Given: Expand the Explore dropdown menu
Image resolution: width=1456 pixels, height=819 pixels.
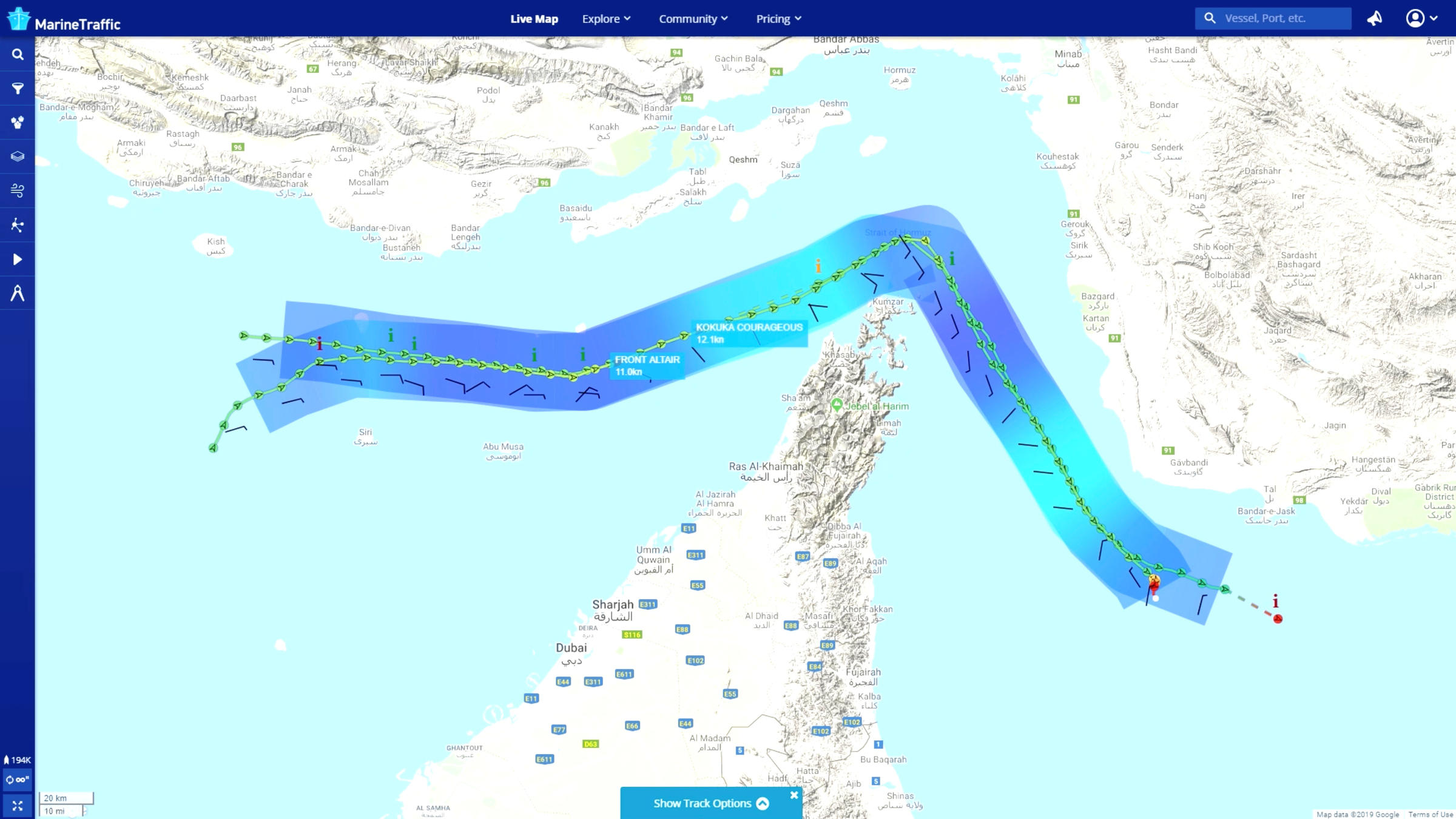Looking at the screenshot, I should coord(605,19).
